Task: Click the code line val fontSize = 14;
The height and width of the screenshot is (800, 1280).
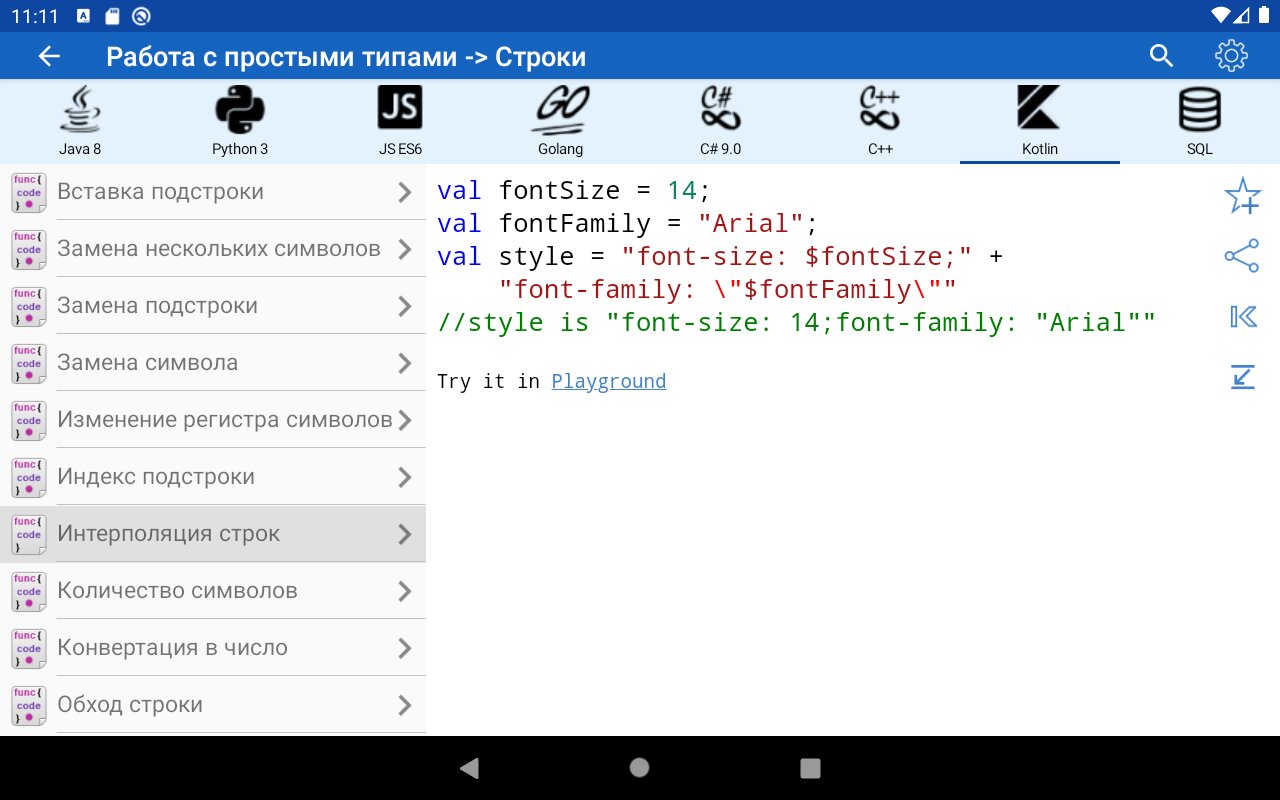Action: [574, 190]
